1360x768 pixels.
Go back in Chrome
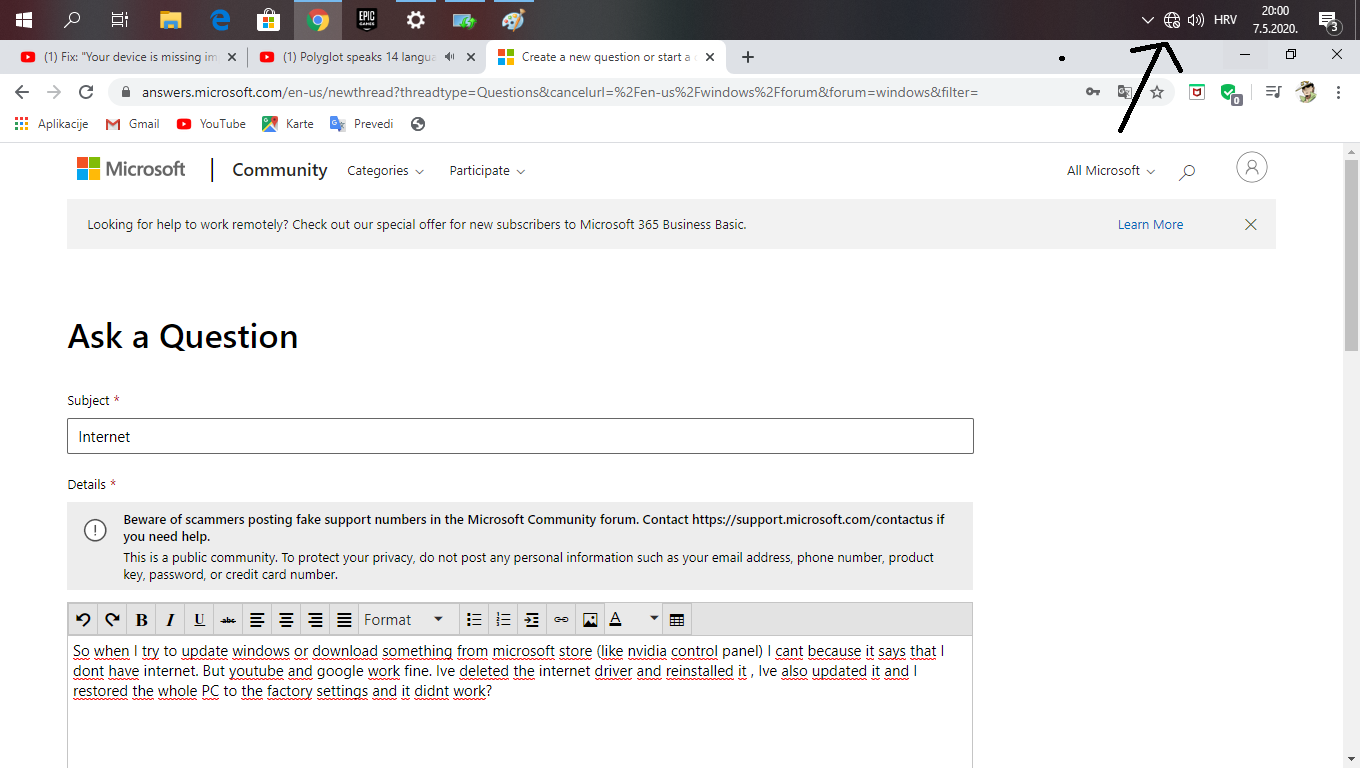pyautogui.click(x=22, y=92)
